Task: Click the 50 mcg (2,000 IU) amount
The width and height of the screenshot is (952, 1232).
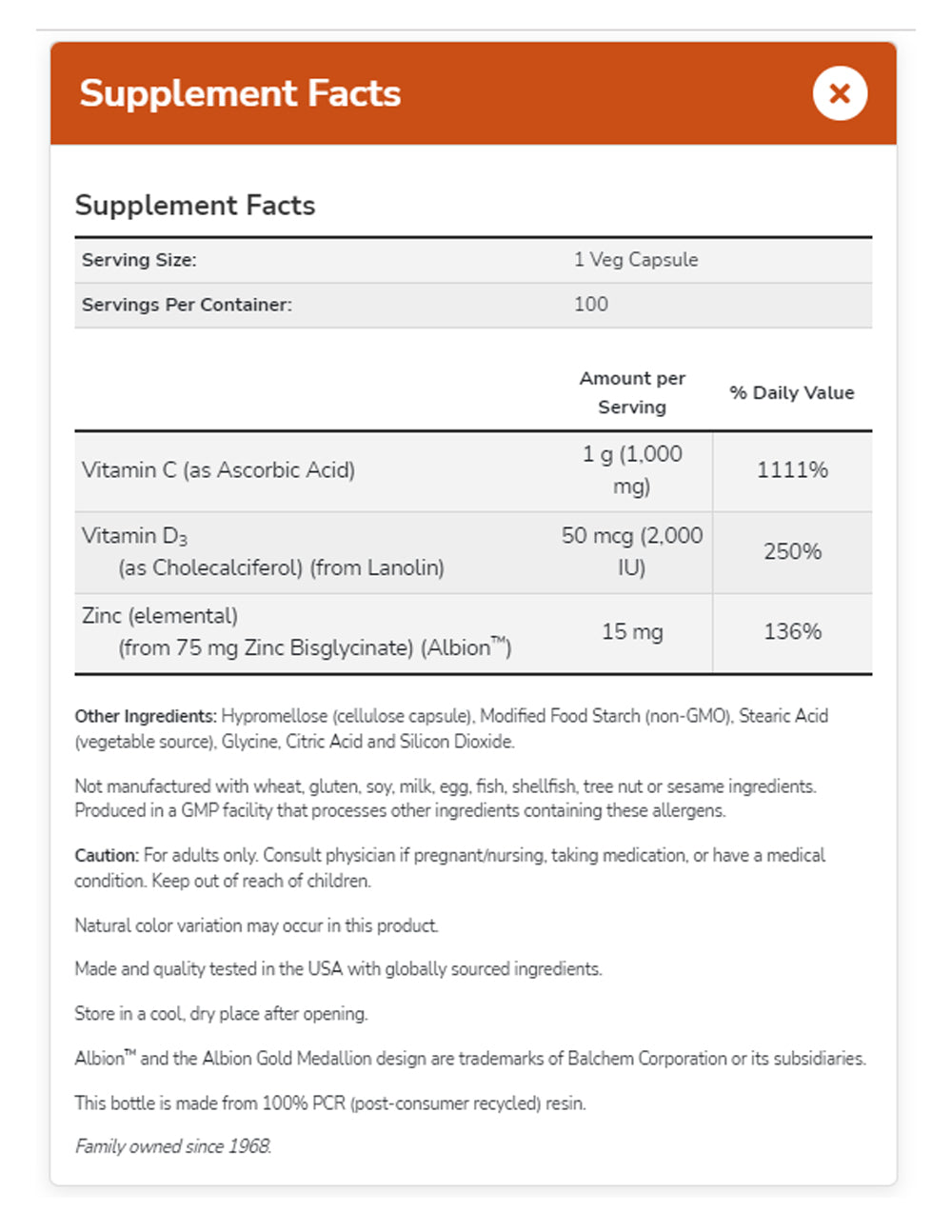Action: tap(632, 551)
